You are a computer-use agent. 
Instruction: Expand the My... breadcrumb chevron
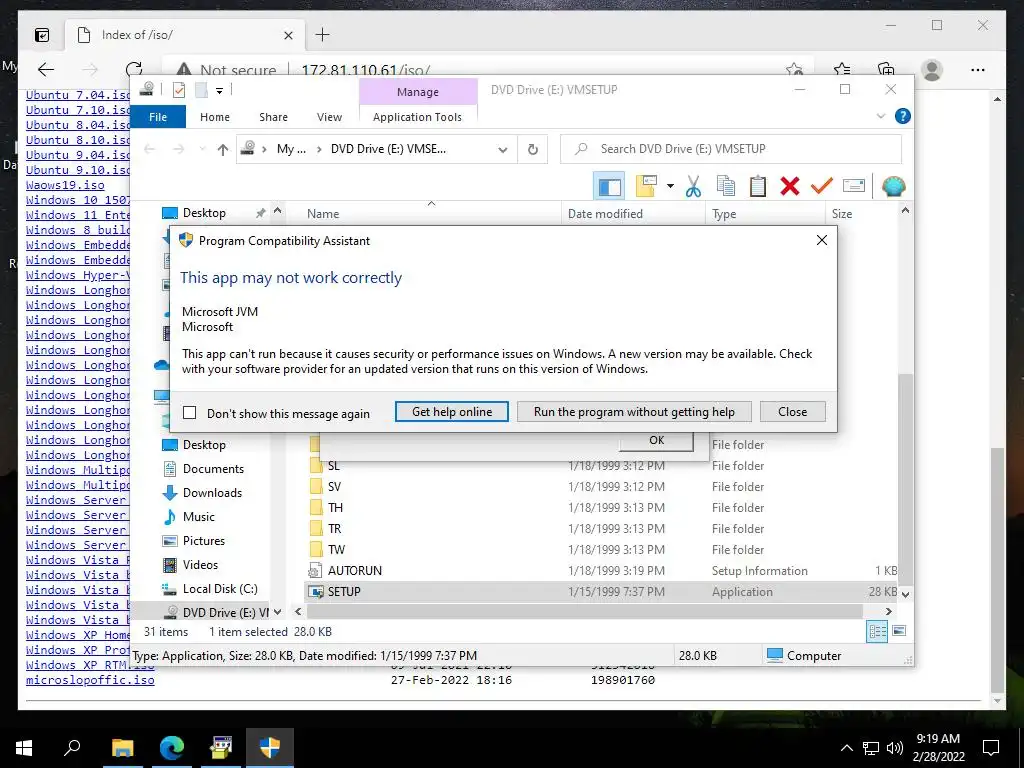(319, 150)
